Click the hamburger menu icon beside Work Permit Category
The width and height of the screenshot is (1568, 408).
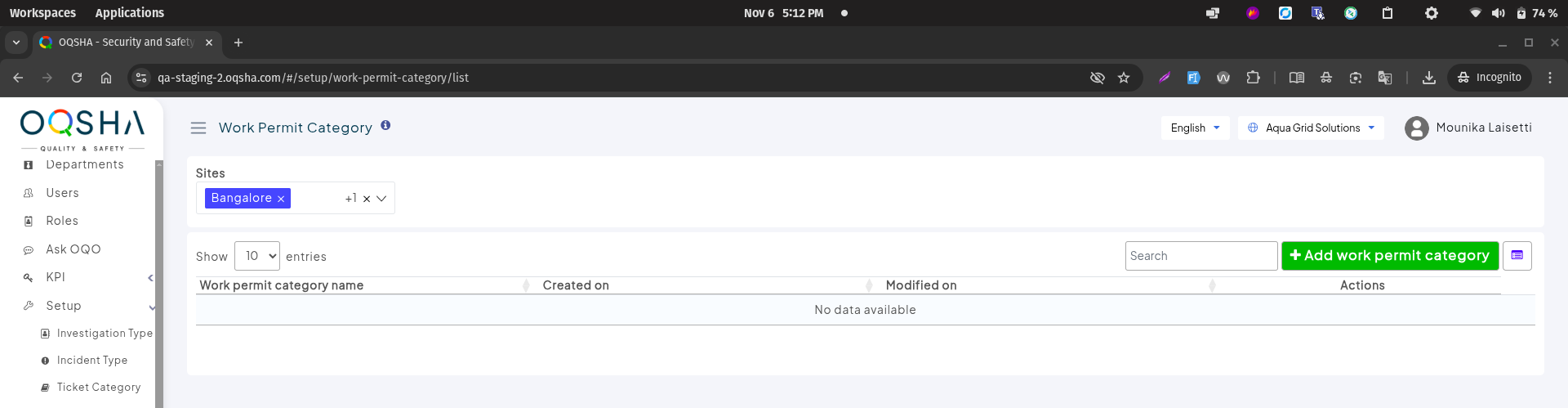(198, 128)
